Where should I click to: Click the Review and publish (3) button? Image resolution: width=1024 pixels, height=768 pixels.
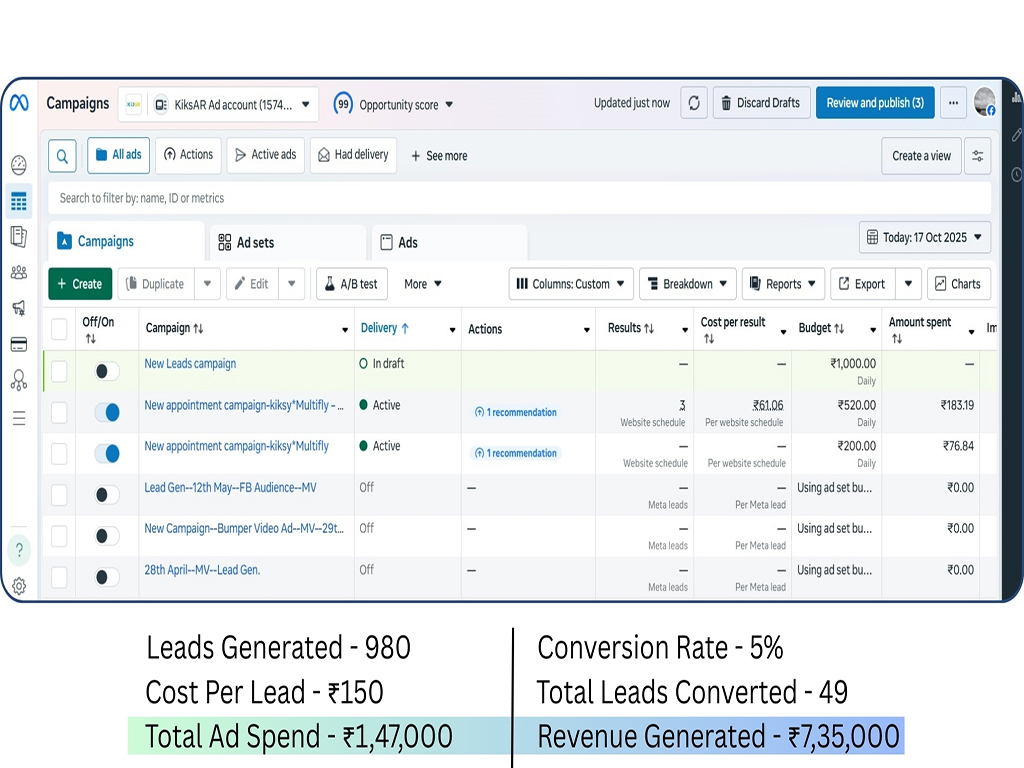pos(875,103)
